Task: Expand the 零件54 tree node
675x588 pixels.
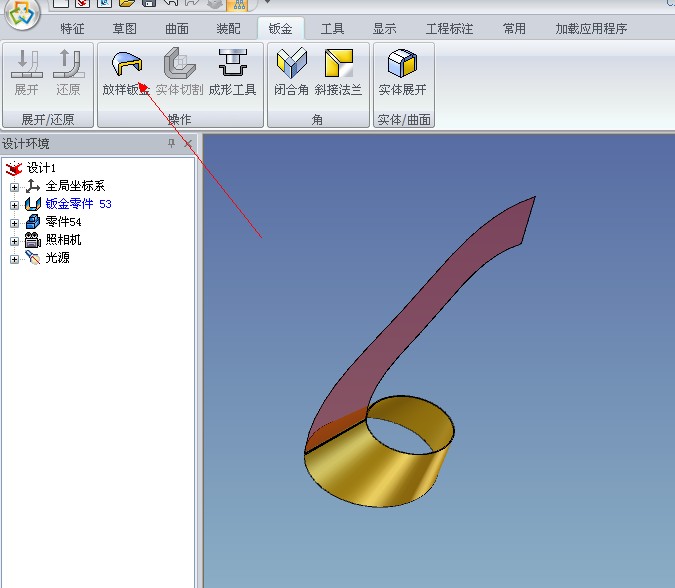Action: pyautogui.click(x=14, y=223)
